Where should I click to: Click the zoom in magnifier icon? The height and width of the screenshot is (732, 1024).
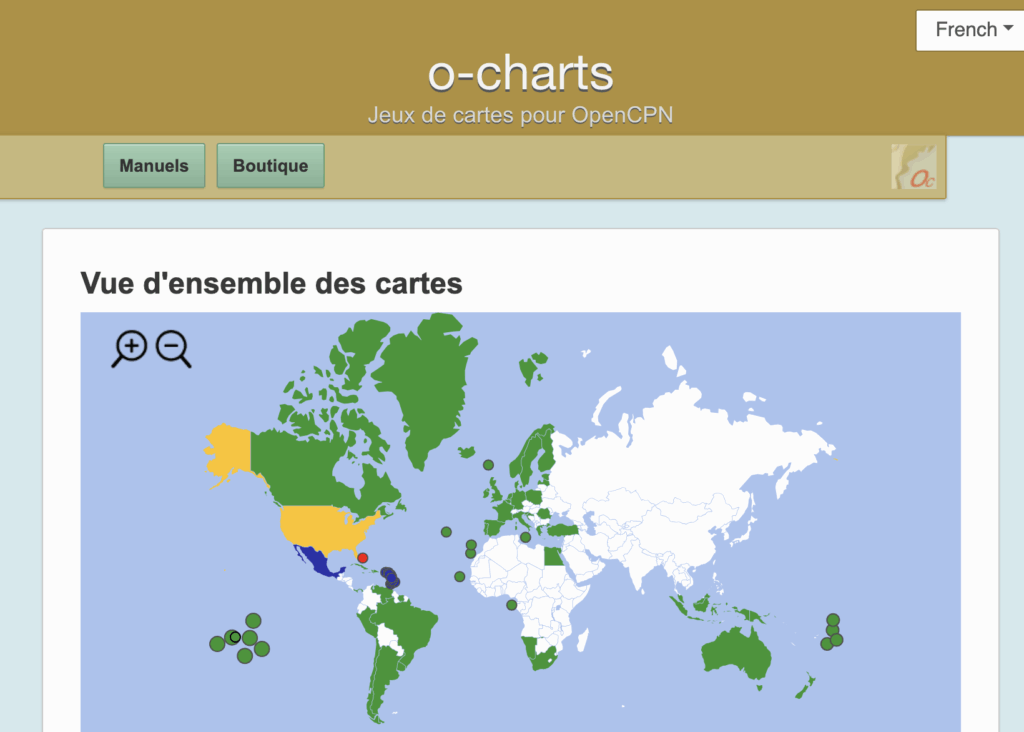[x=129, y=348]
